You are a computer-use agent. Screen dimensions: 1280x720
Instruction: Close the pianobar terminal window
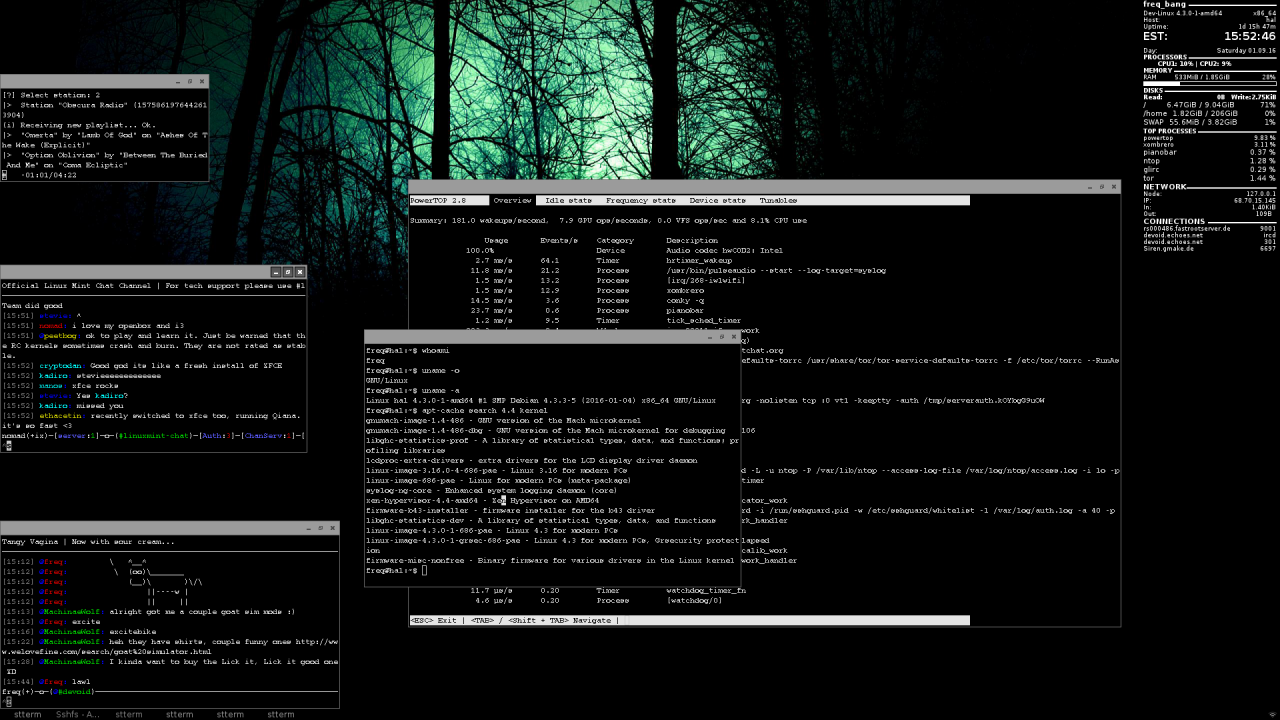coord(202,81)
